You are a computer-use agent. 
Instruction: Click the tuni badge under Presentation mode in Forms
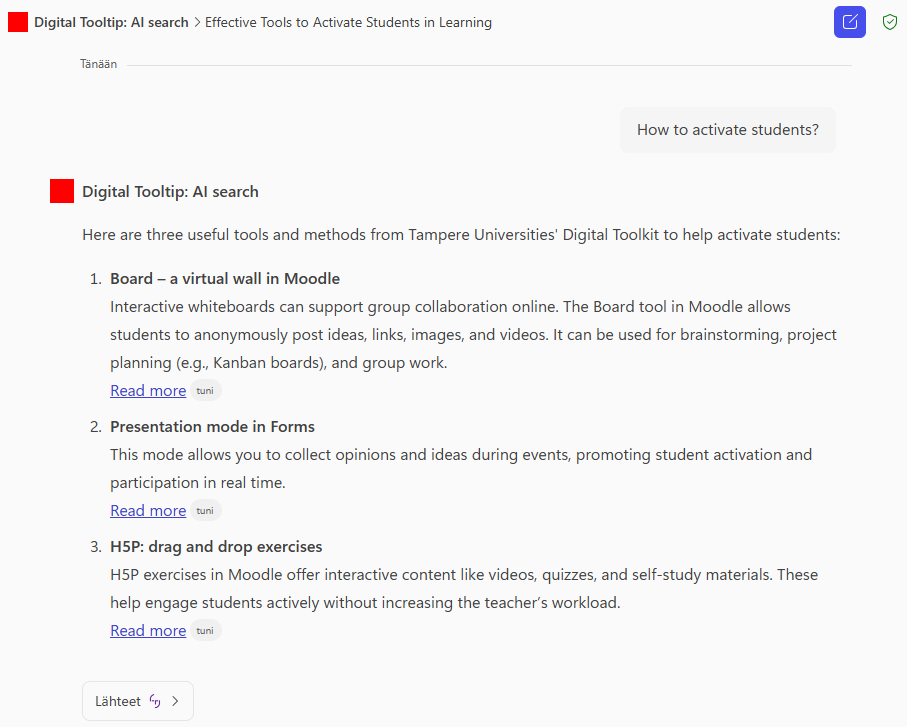point(204,510)
